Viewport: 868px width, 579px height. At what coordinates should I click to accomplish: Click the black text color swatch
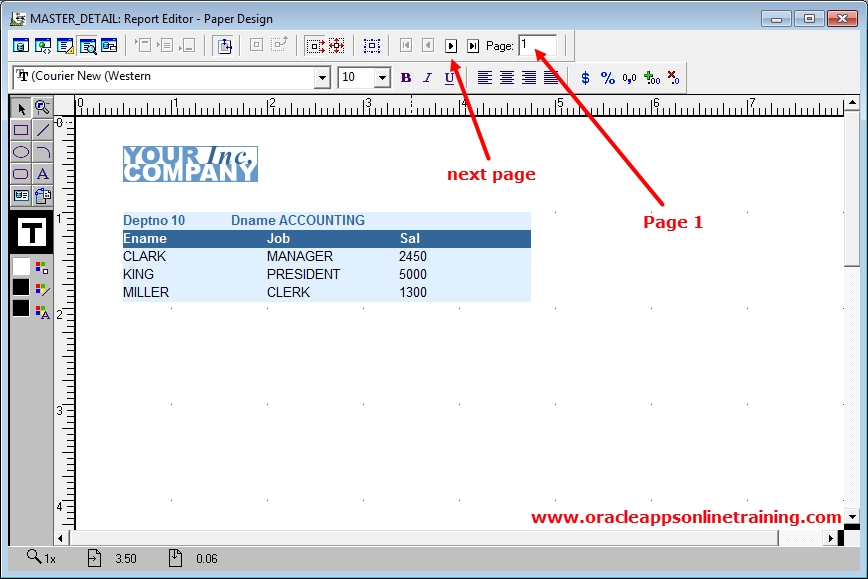click(x=21, y=308)
